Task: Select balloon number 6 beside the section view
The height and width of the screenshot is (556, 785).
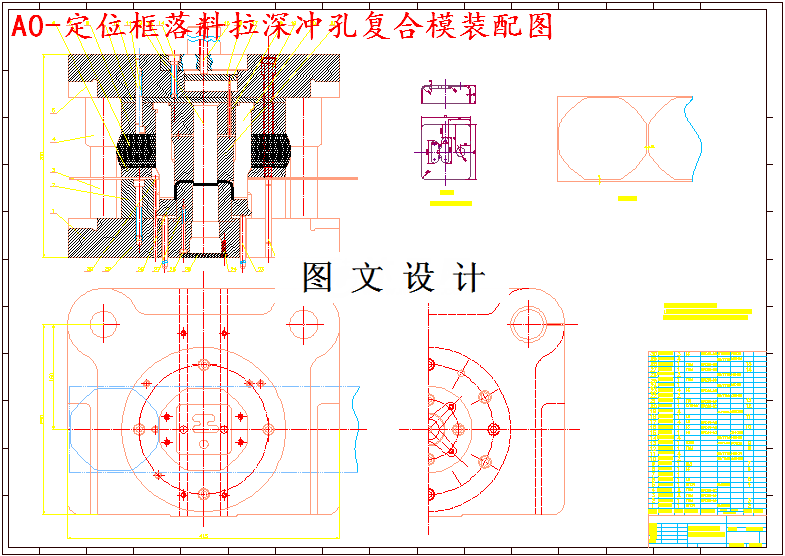Action: click(x=54, y=111)
